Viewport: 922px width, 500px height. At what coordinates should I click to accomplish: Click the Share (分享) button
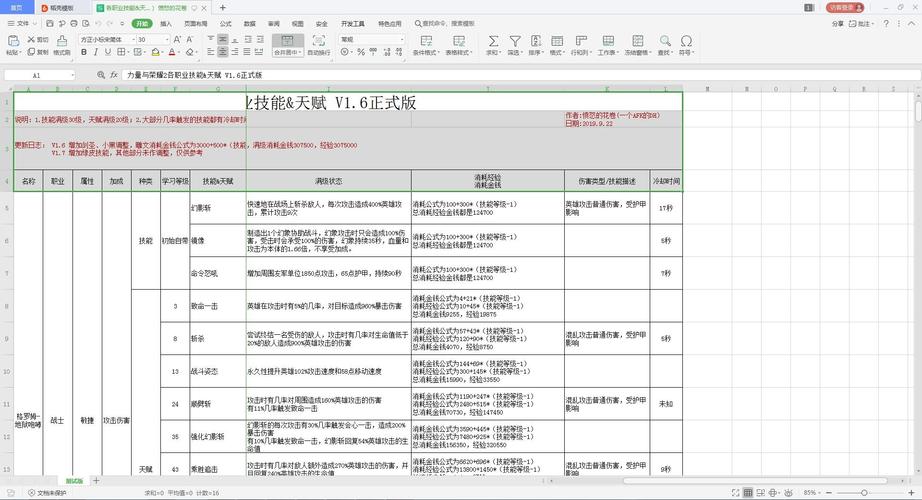837,24
